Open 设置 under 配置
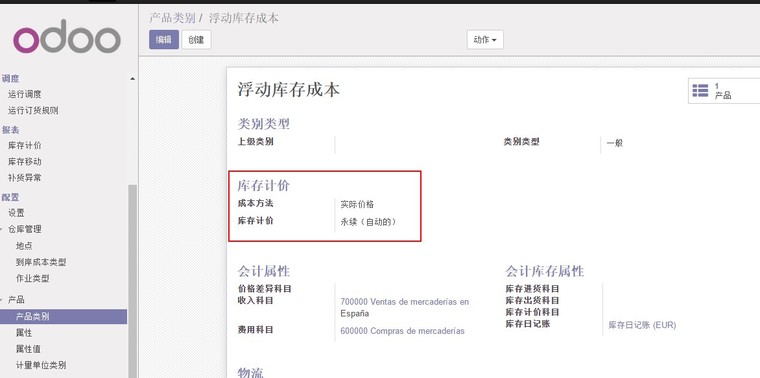Viewport: 760px width, 378px height. pyautogui.click(x=16, y=213)
